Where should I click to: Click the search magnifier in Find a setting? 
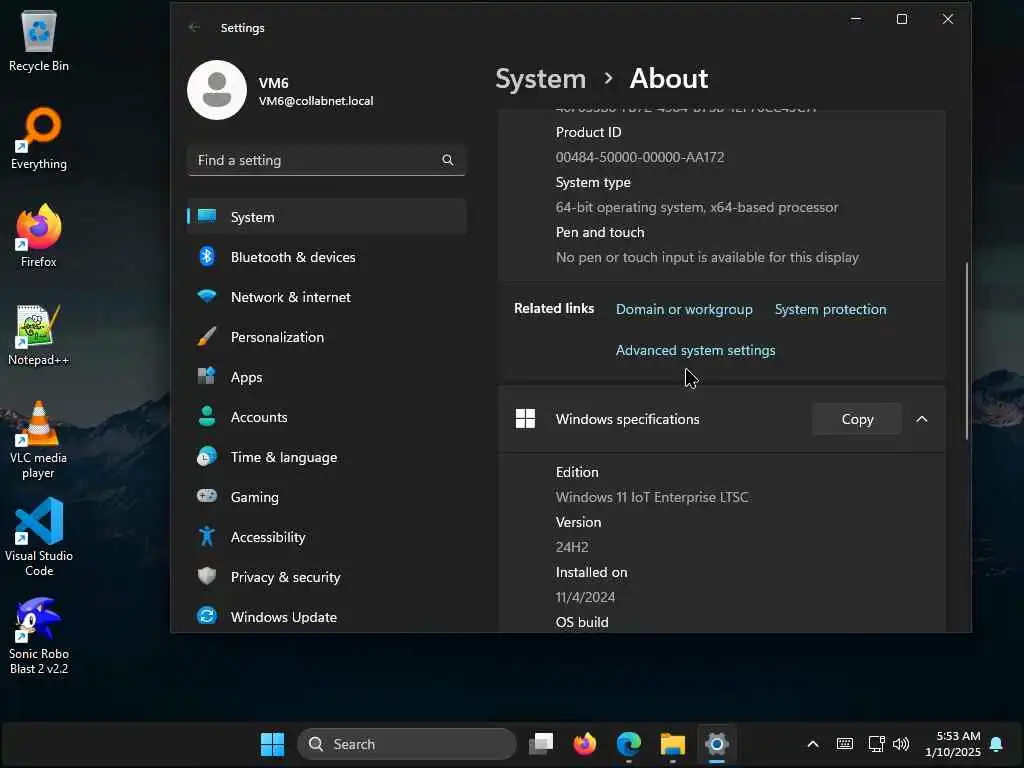pos(447,160)
